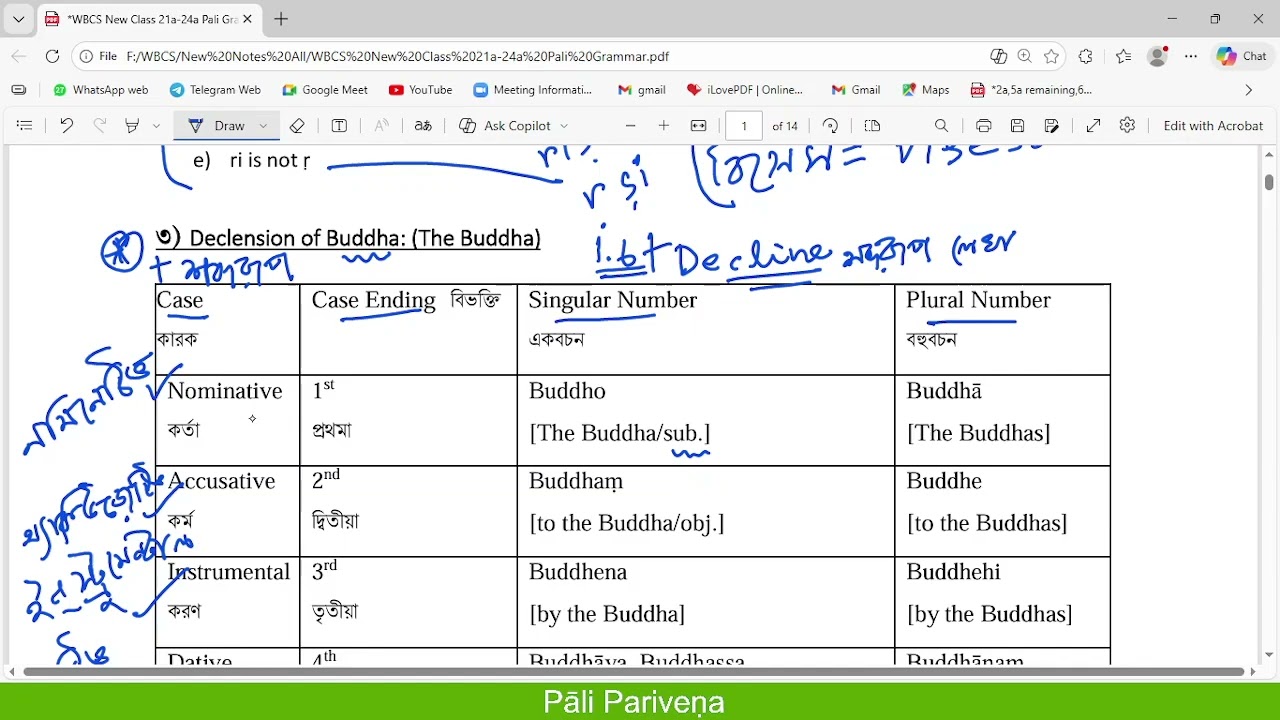The image size is (1280, 720).
Task: Zoom out the PDF
Action: point(630,126)
